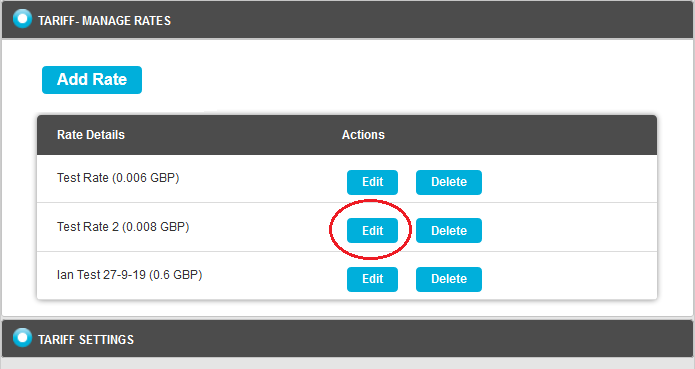This screenshot has width=695, height=369.
Task: Select the Test Rate 2 (0.008 GBP) row text
Action: tap(123, 226)
